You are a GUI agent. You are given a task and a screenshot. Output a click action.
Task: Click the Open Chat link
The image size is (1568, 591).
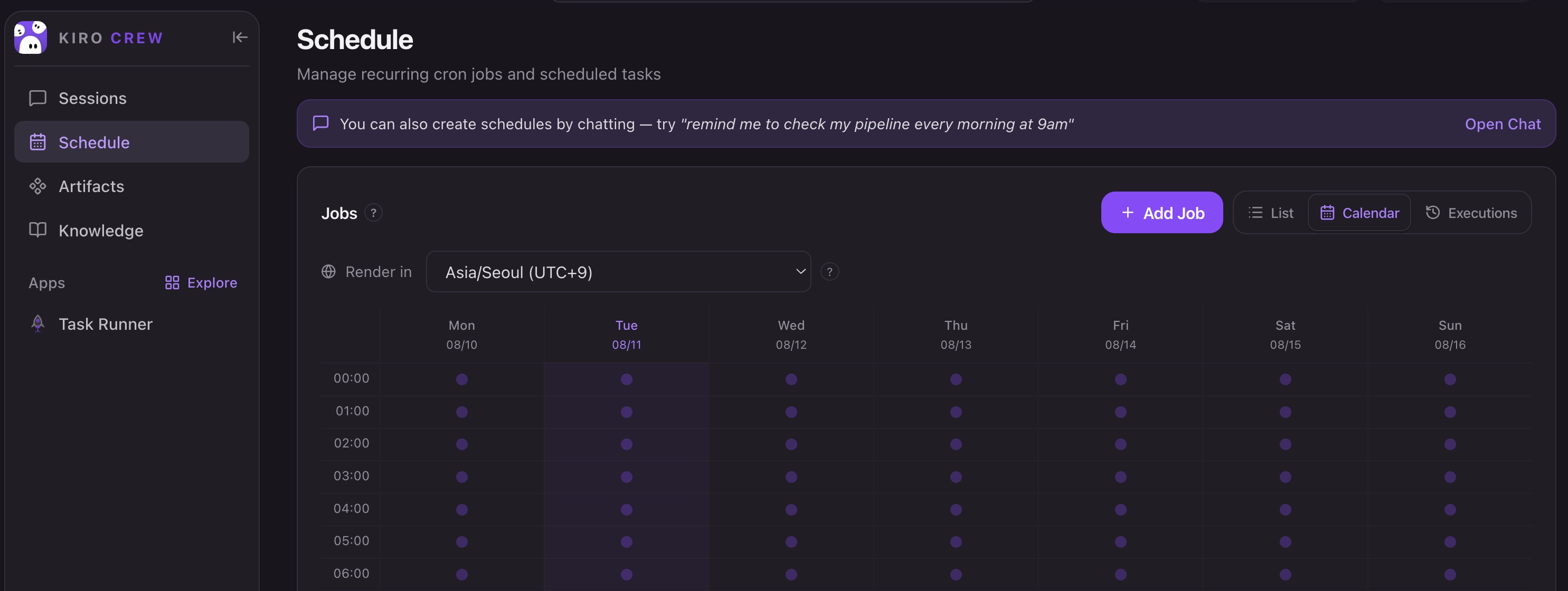tap(1502, 124)
